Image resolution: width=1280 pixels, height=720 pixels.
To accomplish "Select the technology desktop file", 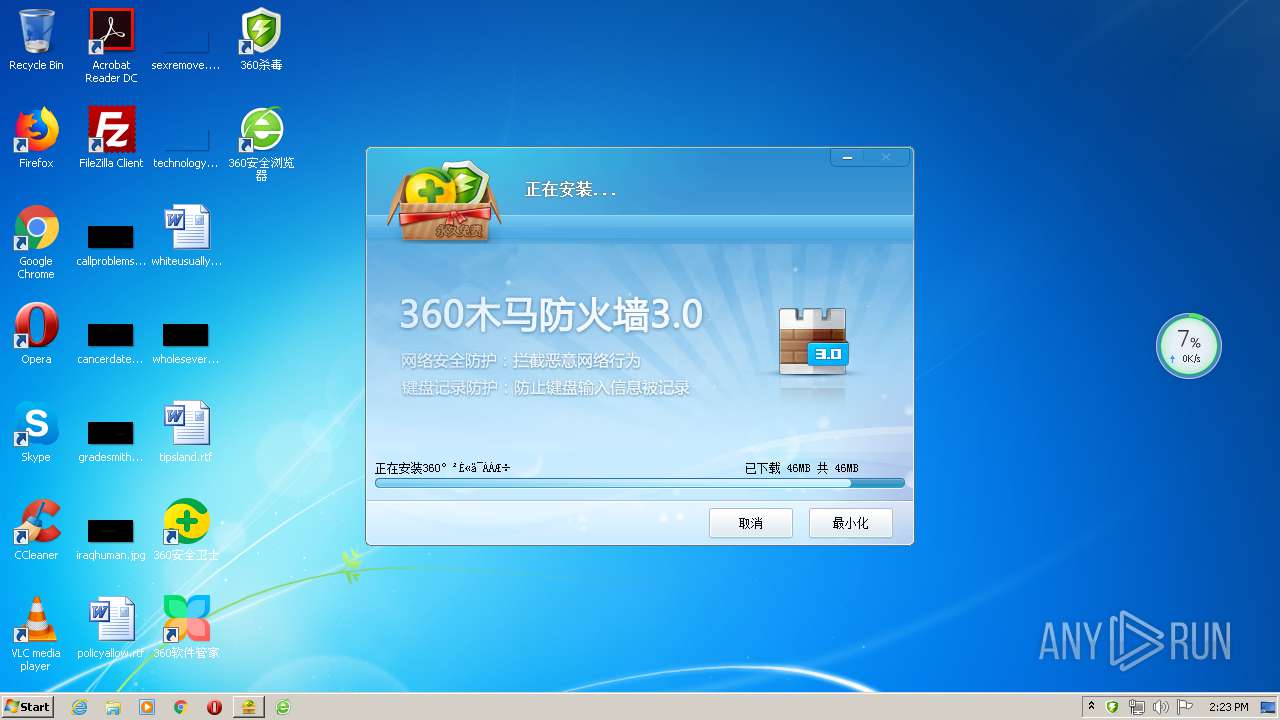I will coord(186,145).
